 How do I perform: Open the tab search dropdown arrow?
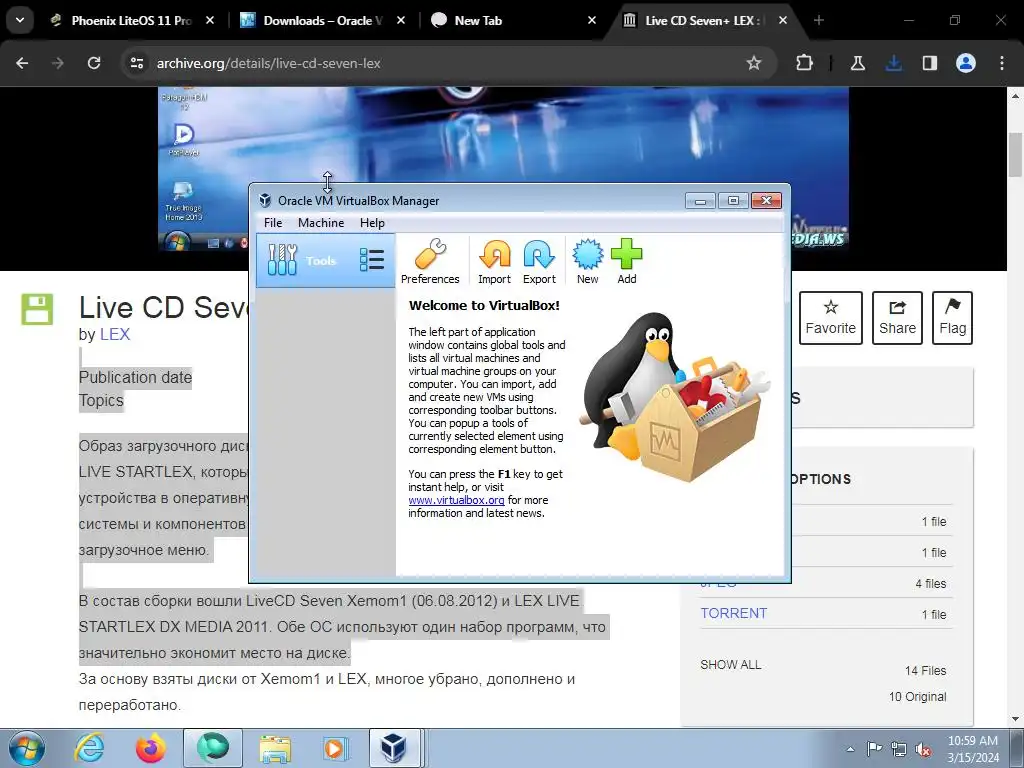[x=20, y=20]
